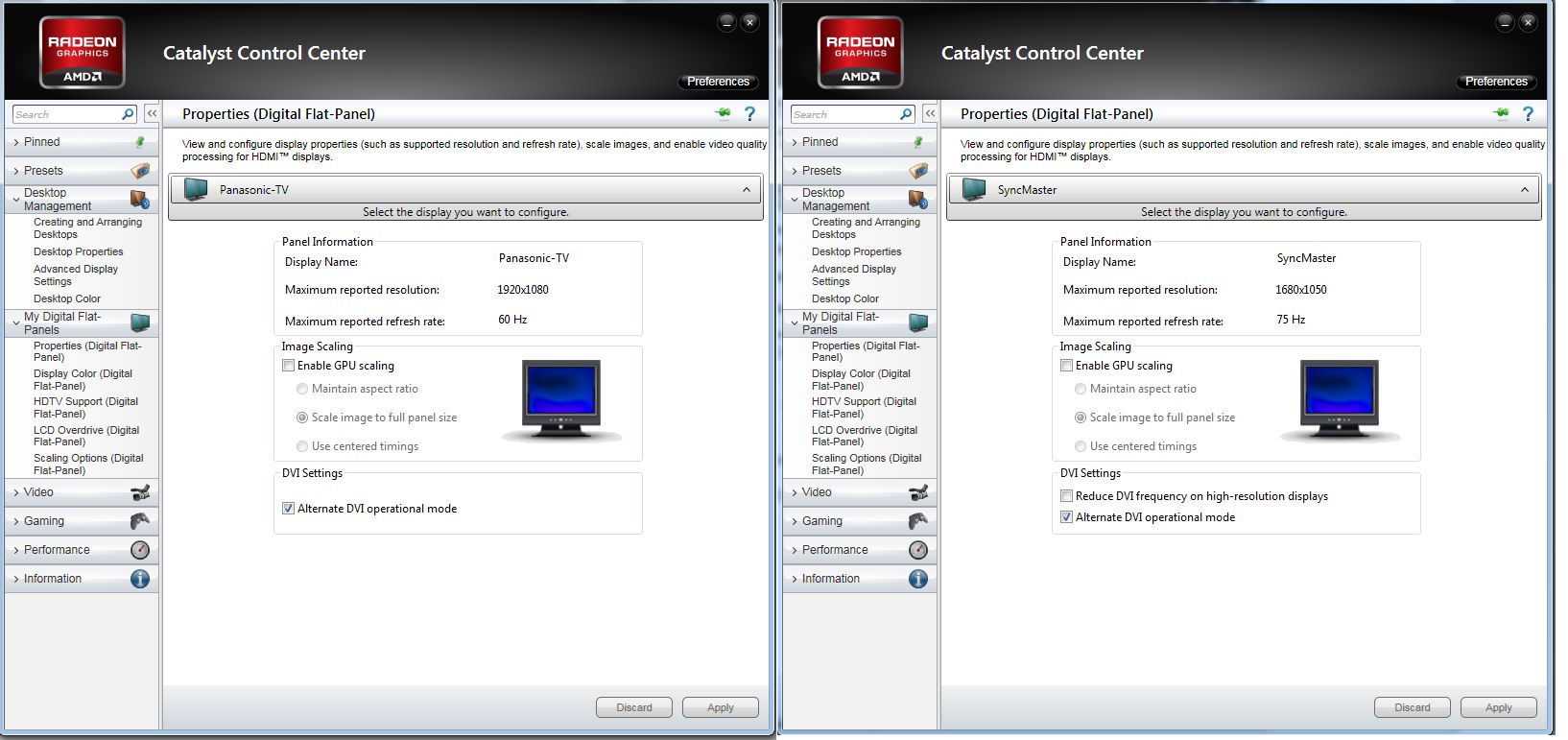This screenshot has width=1568, height=740.
Task: Enable GPU scaling in Panasonic-TV window
Action: tap(288, 366)
